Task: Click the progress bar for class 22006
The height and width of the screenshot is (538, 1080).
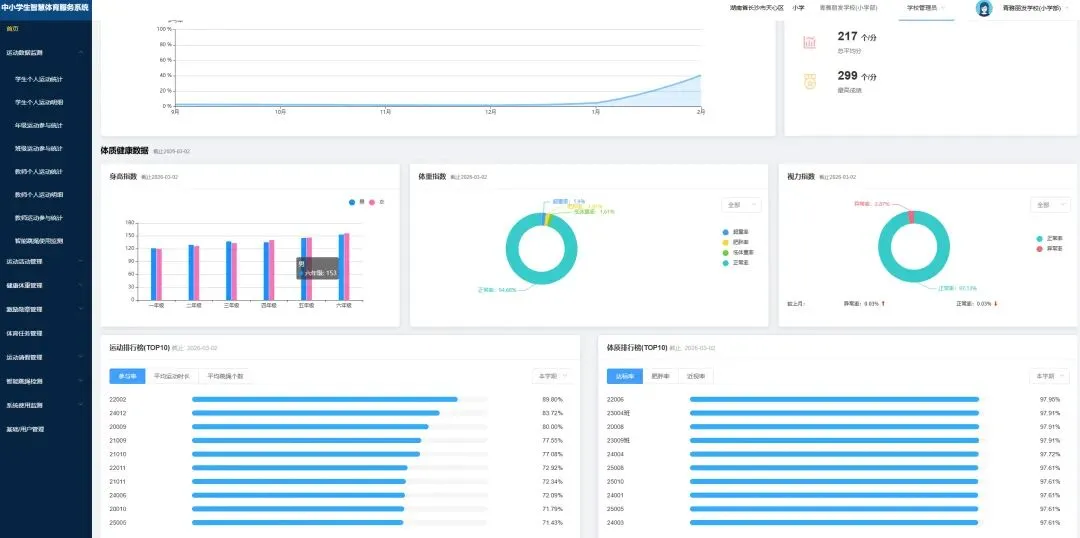Action: point(834,400)
